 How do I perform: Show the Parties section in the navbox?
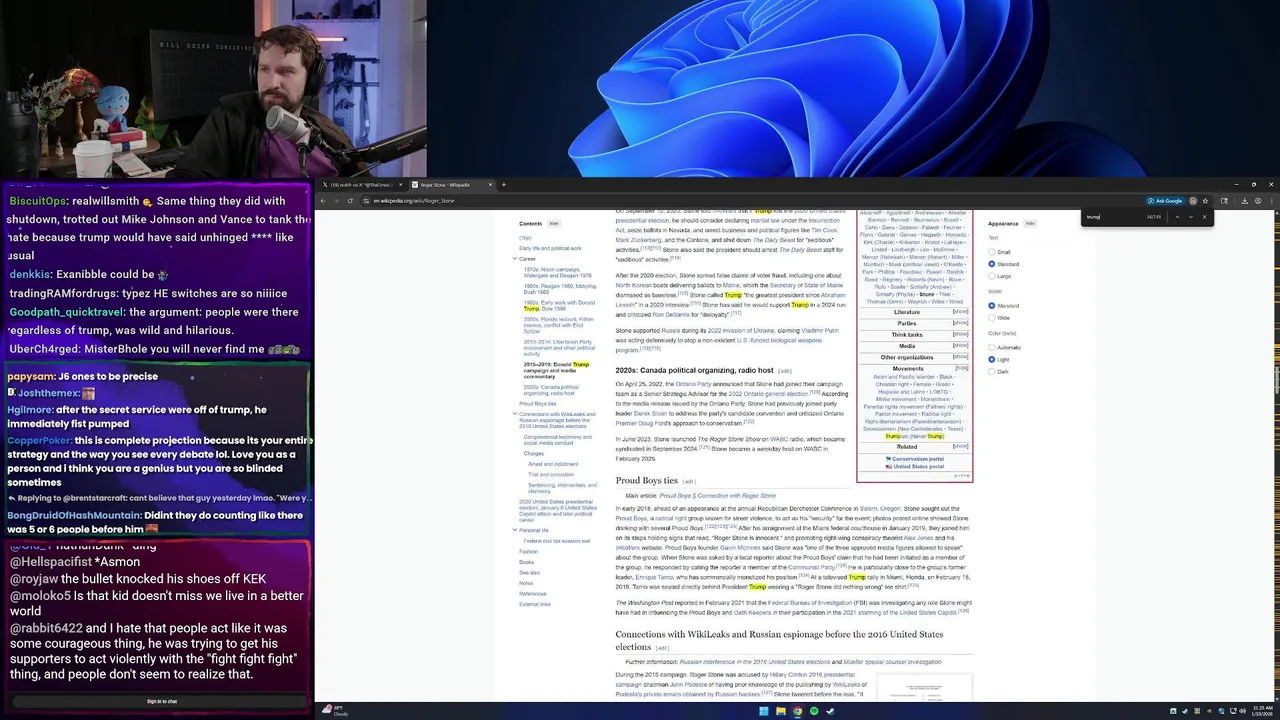pos(960,323)
